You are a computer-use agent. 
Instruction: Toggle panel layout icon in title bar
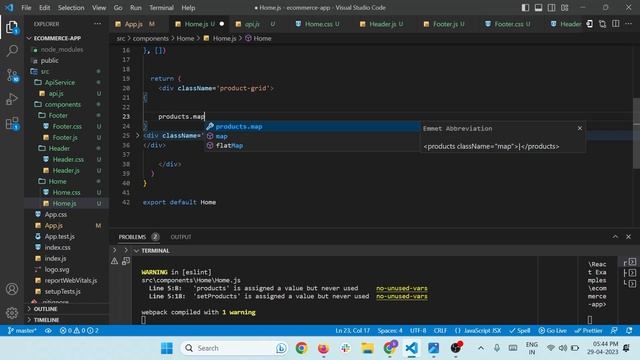pyautogui.click(x=538, y=8)
